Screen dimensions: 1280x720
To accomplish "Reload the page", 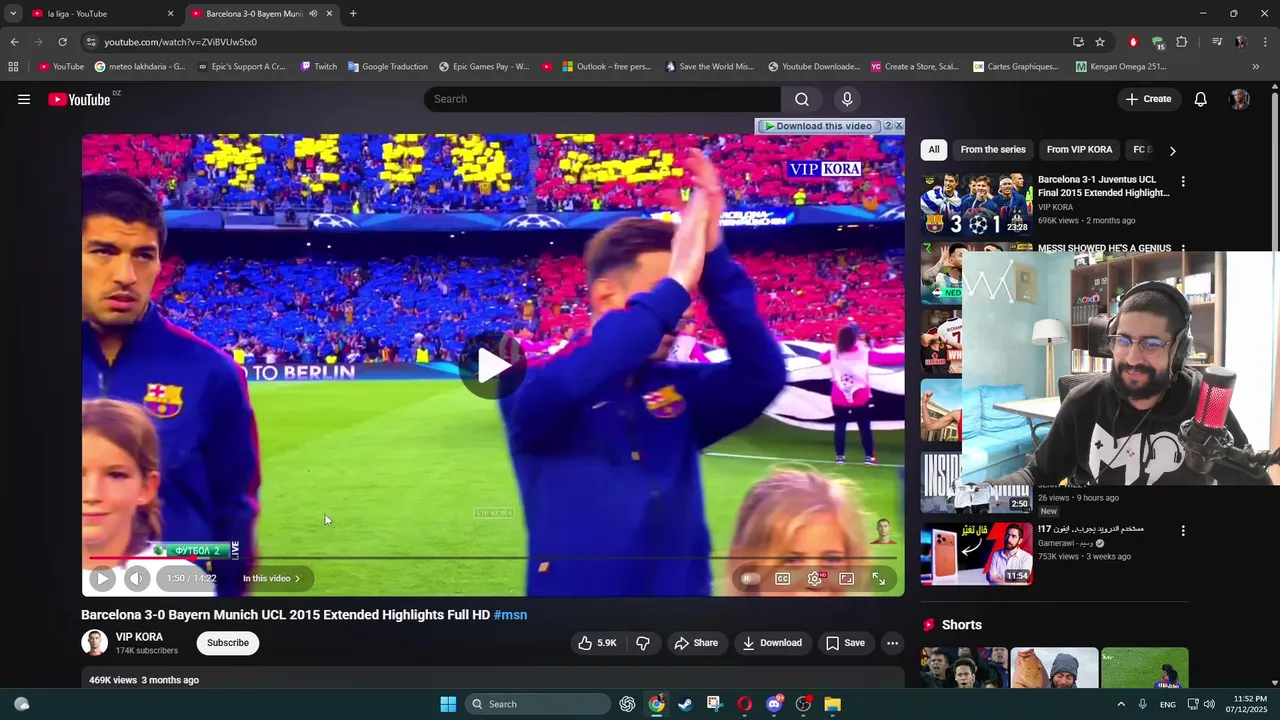I will [62, 42].
